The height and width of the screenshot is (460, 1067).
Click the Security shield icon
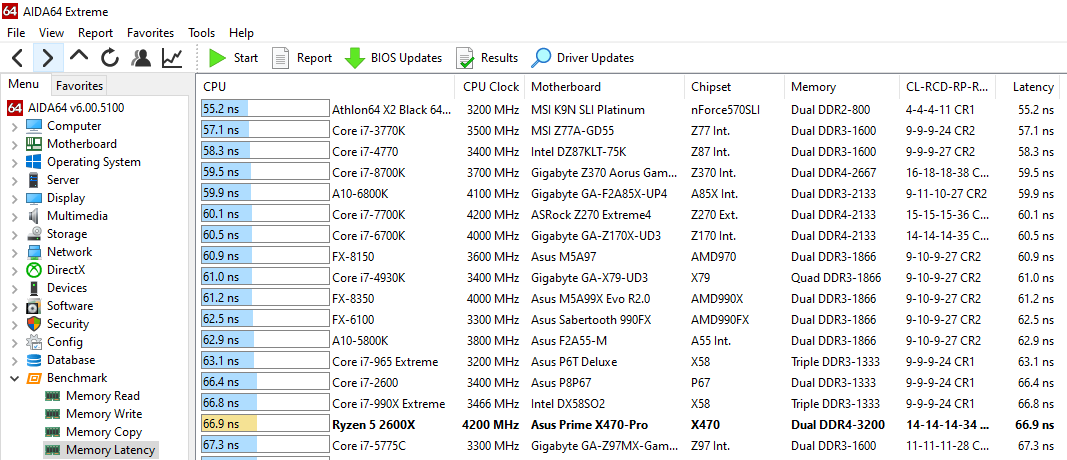tap(34, 324)
